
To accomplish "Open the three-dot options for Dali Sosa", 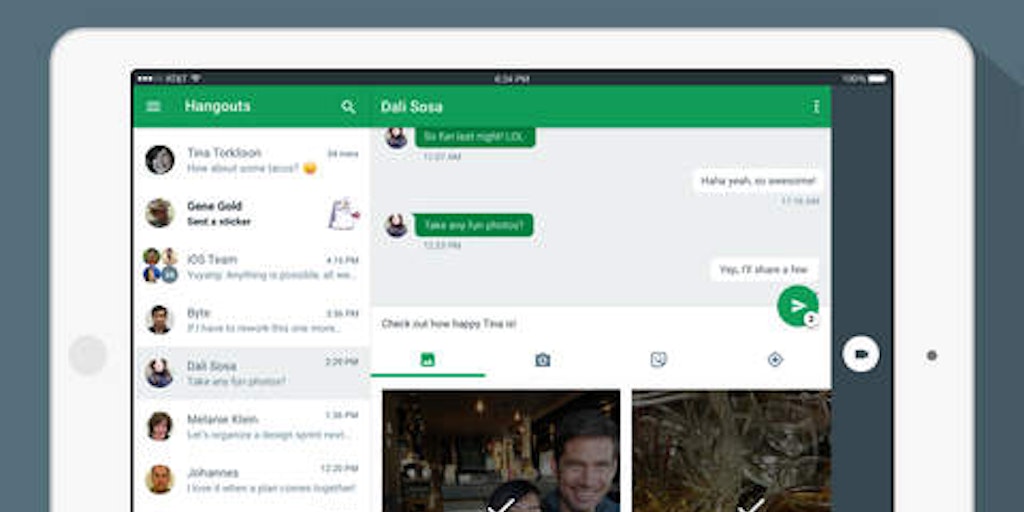I will [x=816, y=106].
